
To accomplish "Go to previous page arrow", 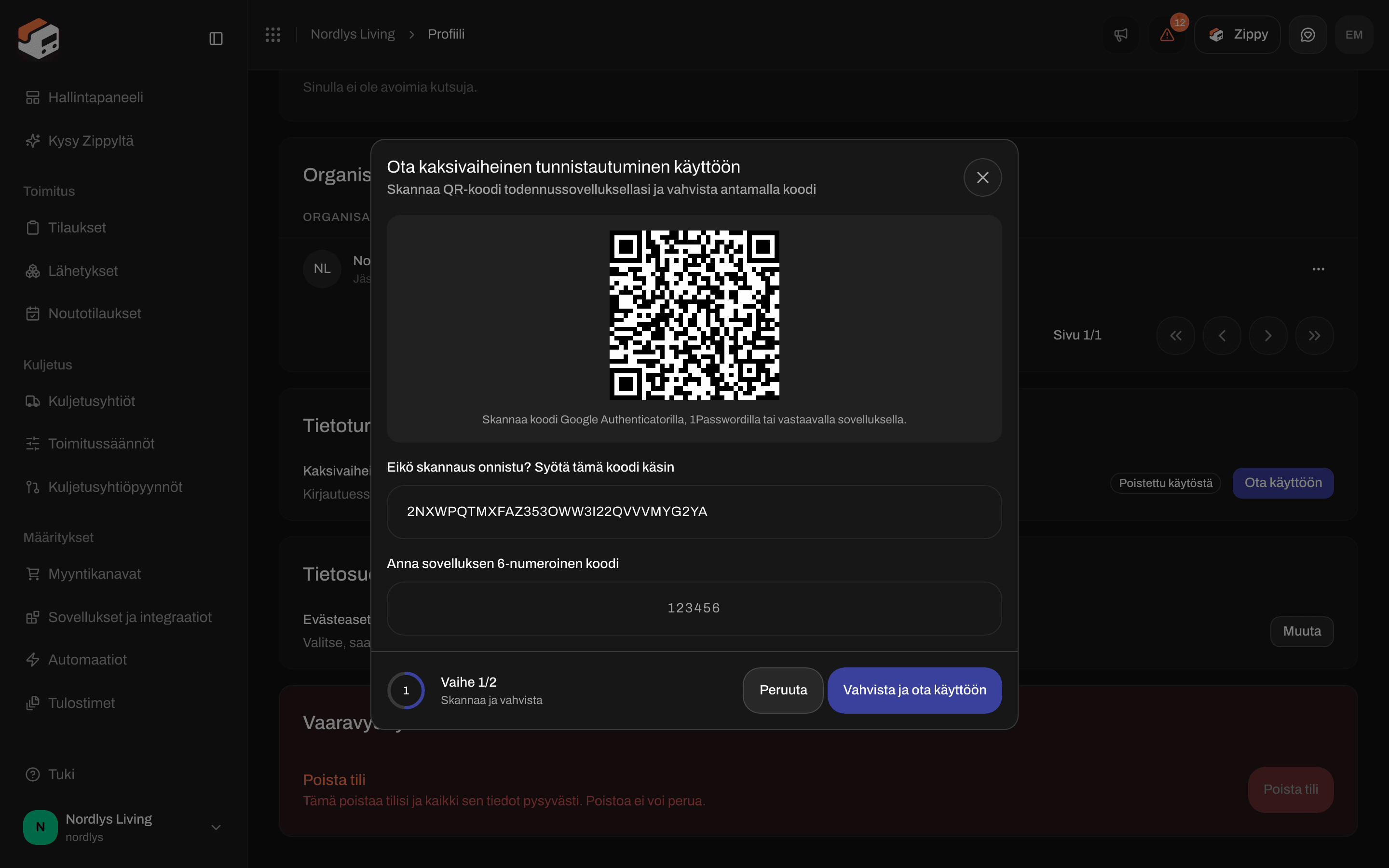I will point(1222,335).
